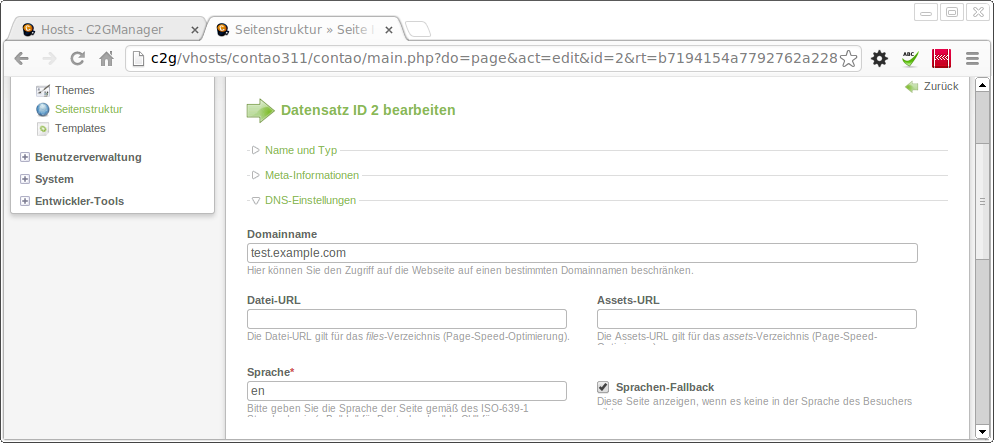
Task: Click the Assets-URL input field
Action: pos(757,319)
